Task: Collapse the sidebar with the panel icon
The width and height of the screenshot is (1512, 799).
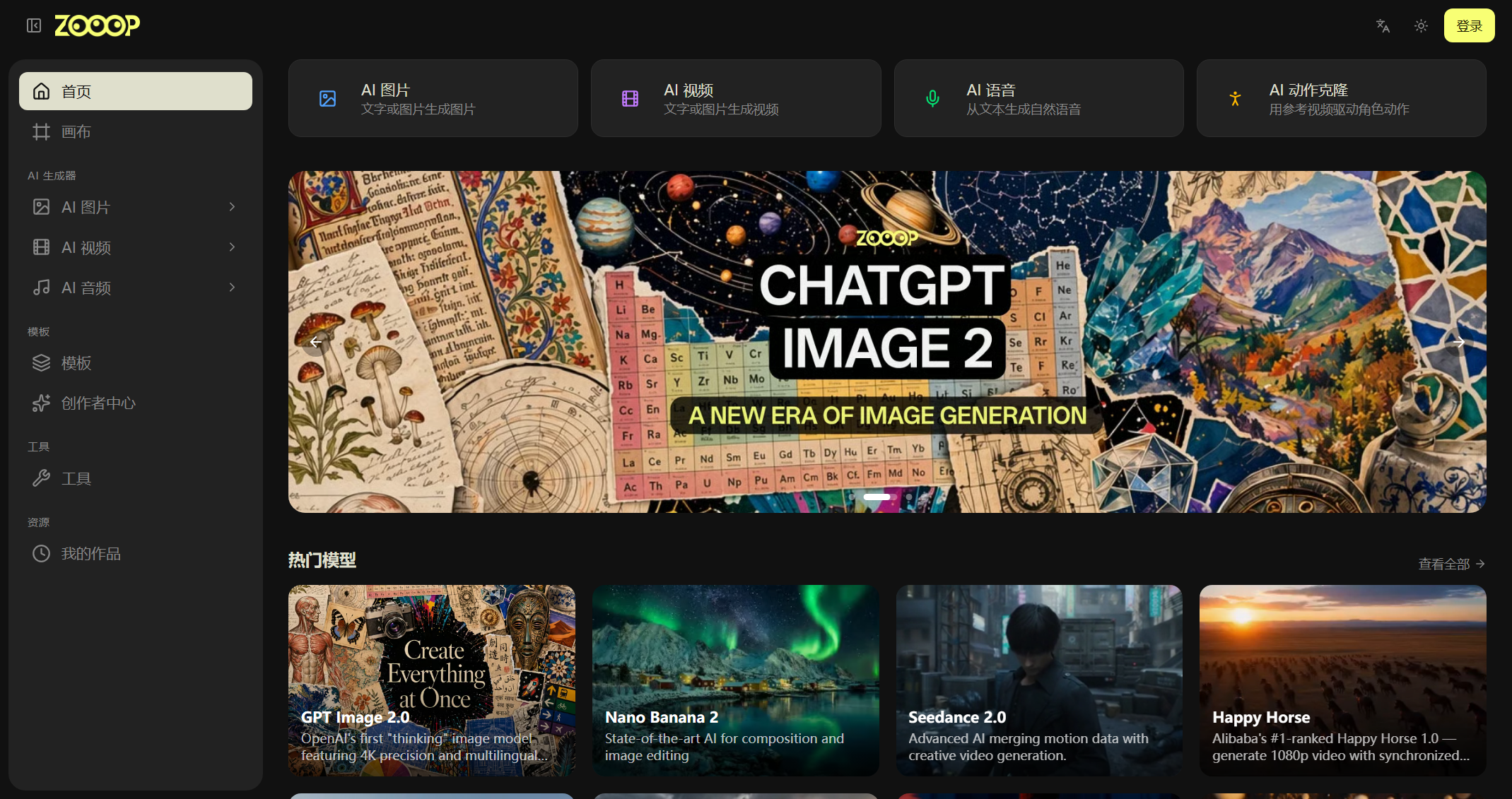Action: tap(34, 26)
